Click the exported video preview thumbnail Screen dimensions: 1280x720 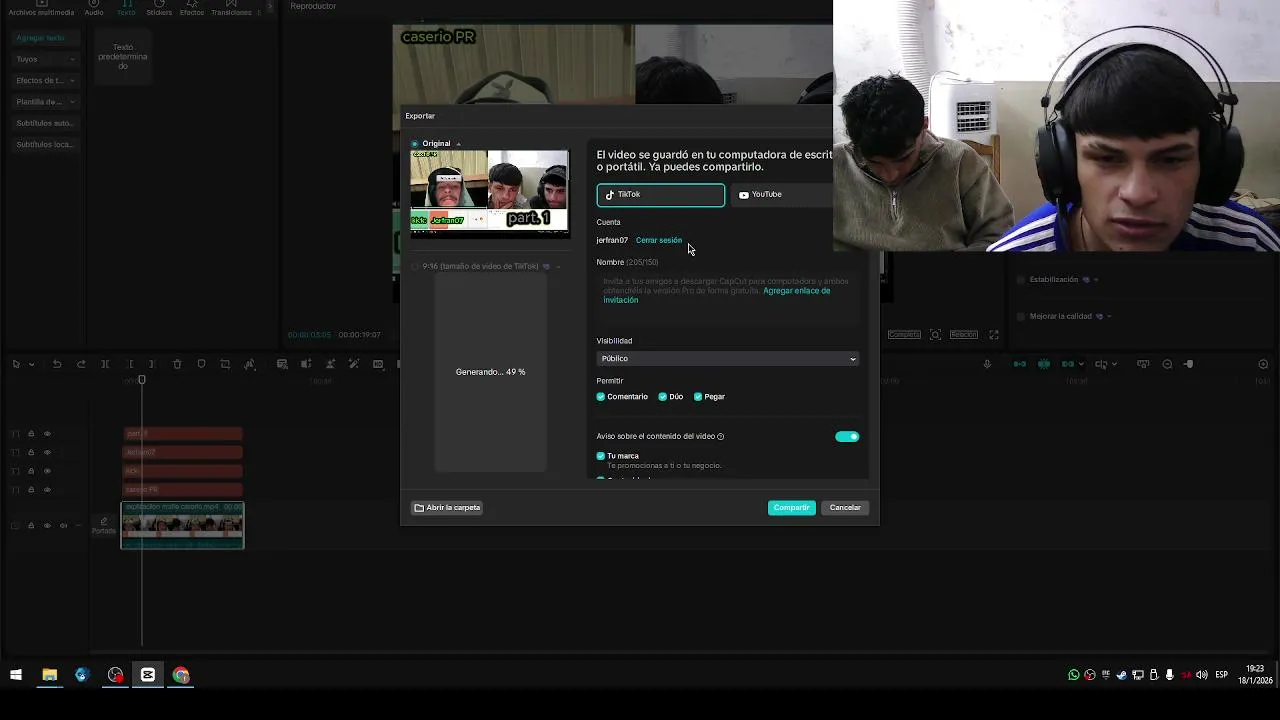pos(490,194)
